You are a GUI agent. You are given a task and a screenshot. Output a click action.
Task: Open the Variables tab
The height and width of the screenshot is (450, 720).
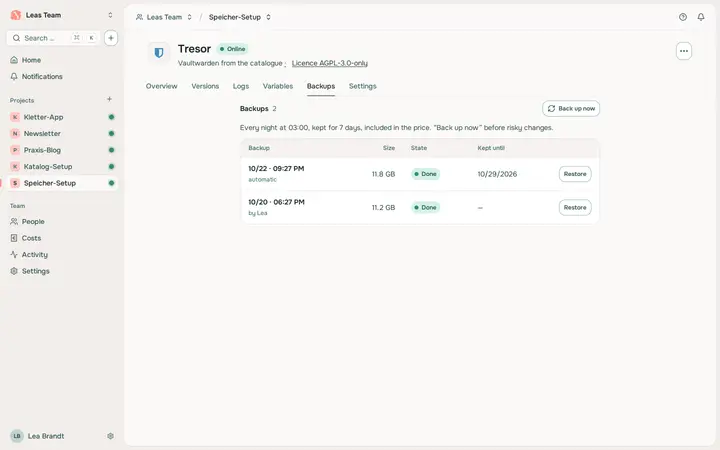(278, 86)
